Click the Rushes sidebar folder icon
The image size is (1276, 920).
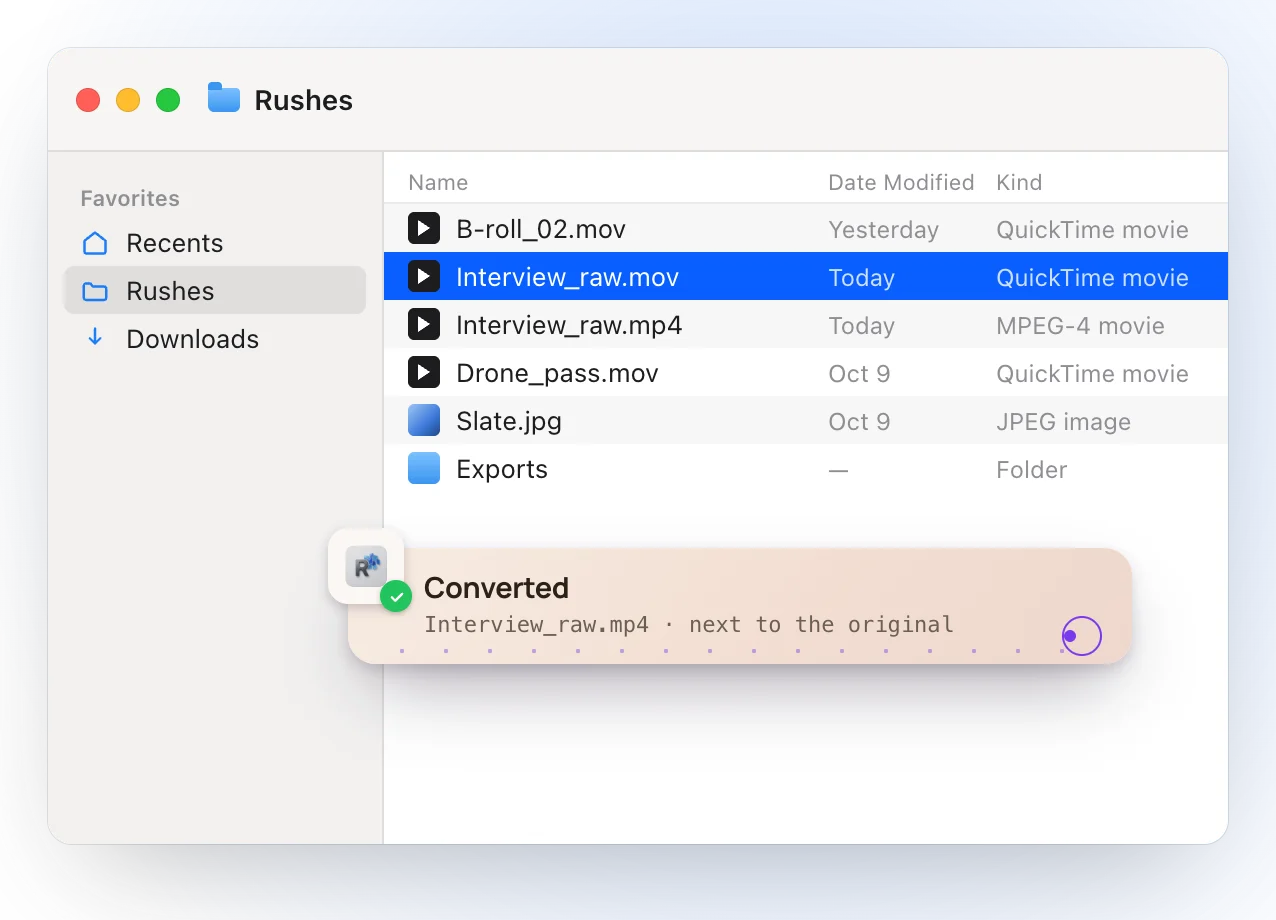(95, 291)
